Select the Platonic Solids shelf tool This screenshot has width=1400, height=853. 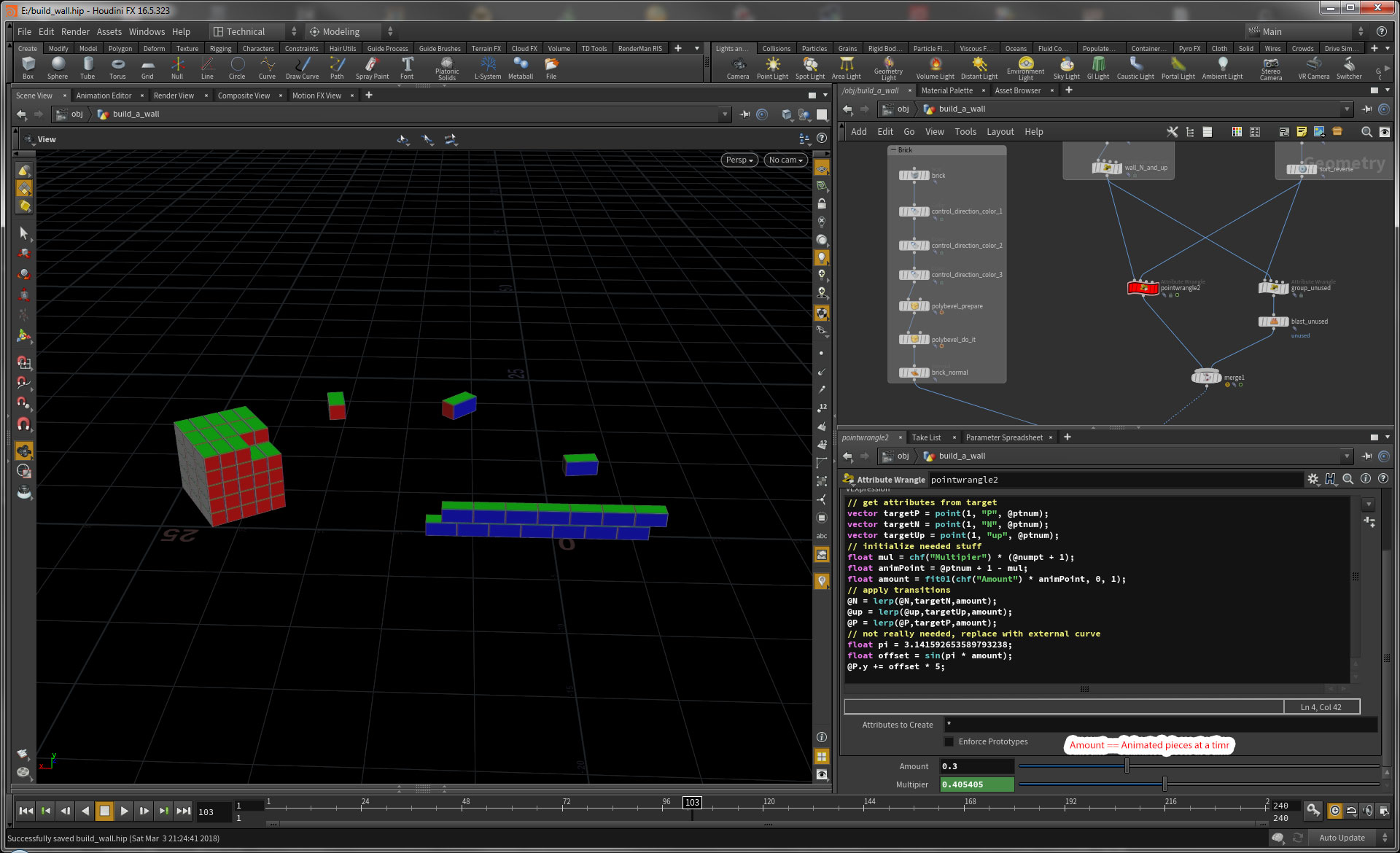click(447, 69)
